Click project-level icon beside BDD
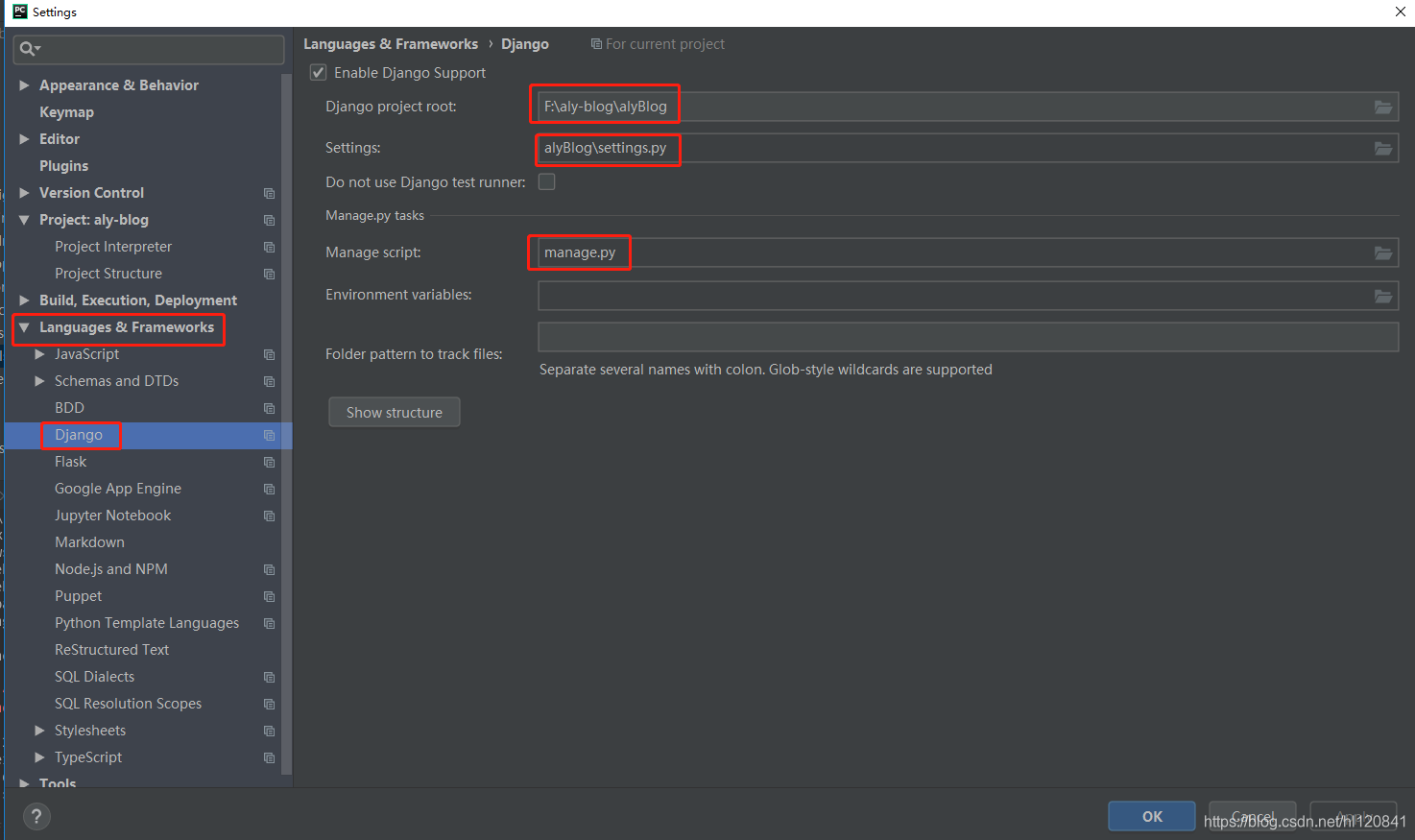The width and height of the screenshot is (1415, 840). click(x=270, y=408)
